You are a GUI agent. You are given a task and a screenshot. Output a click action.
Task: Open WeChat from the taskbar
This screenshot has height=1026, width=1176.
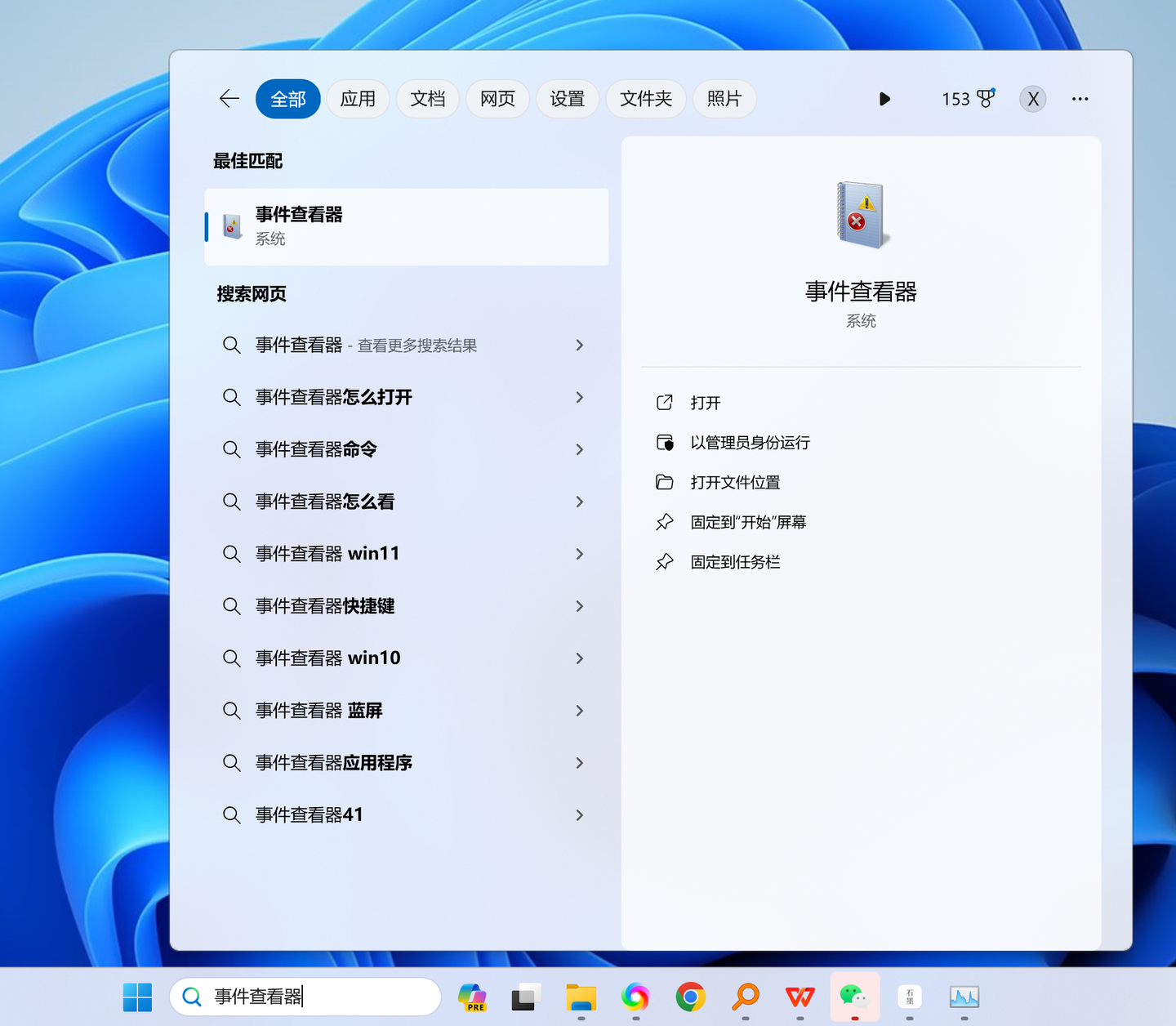(x=854, y=997)
